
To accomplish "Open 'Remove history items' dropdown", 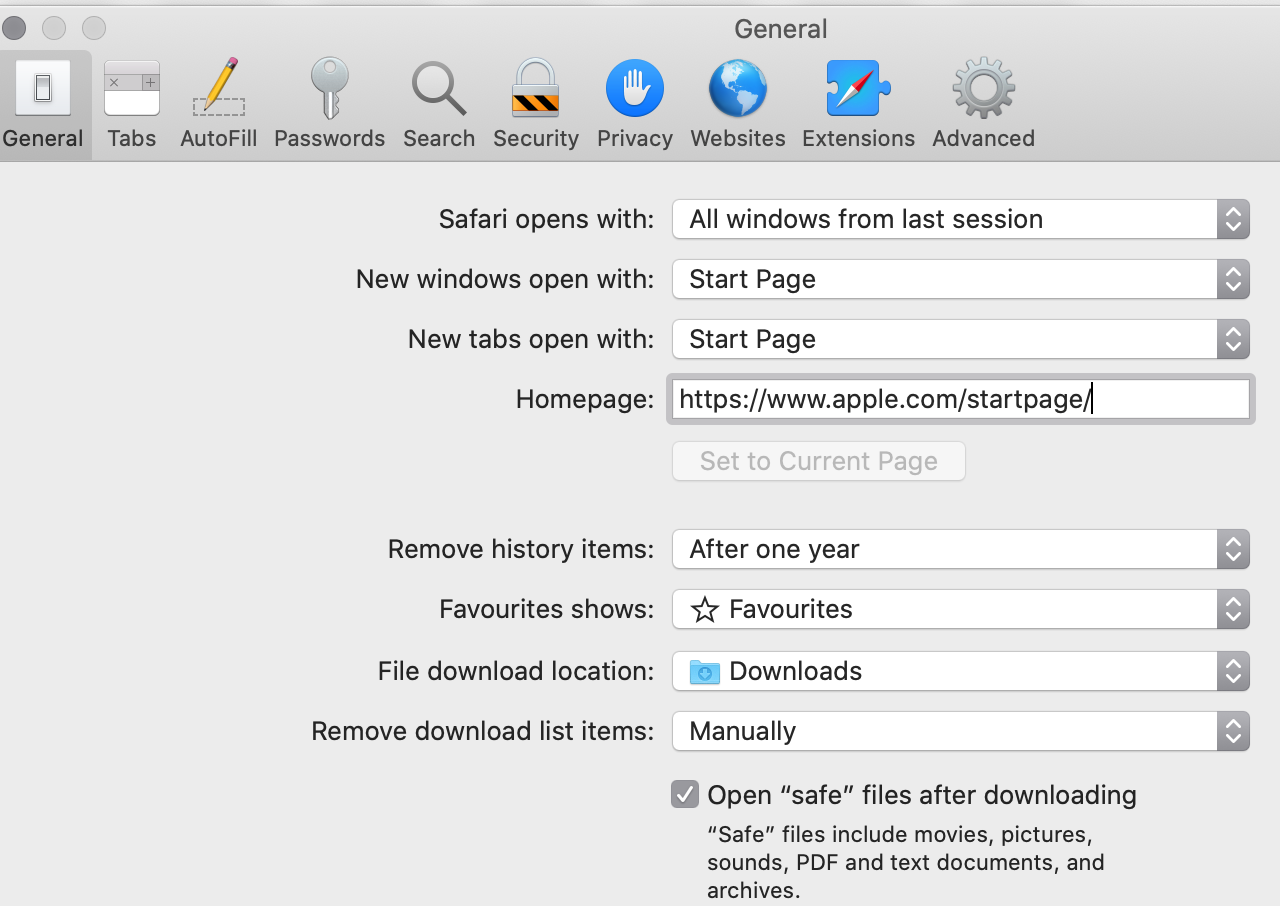I will coord(961,549).
